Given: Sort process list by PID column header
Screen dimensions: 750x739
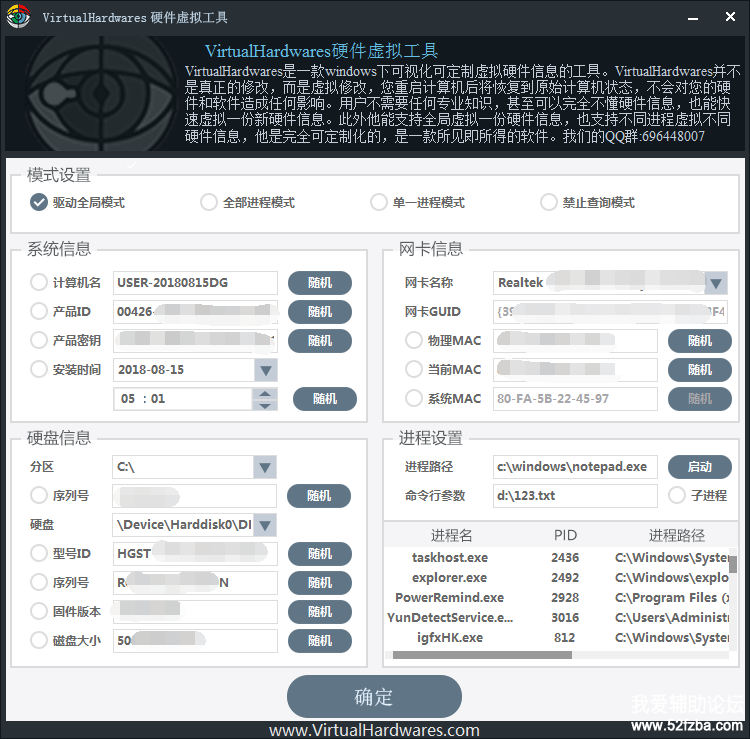Looking at the screenshot, I should click(565, 535).
